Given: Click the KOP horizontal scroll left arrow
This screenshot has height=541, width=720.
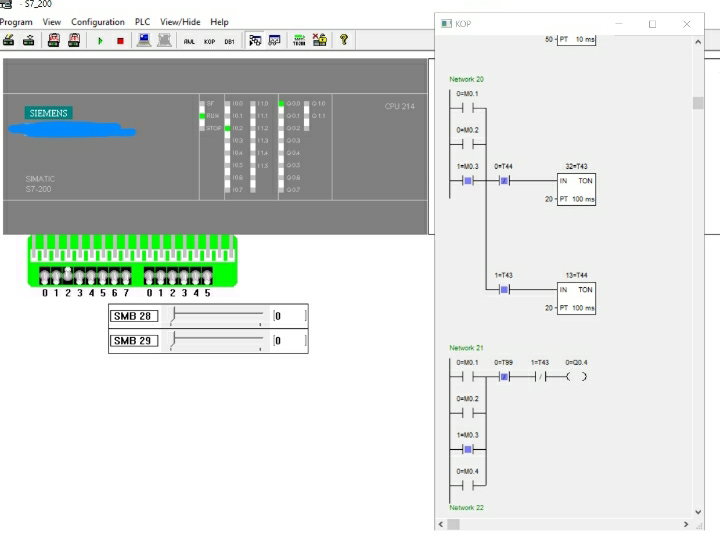Looking at the screenshot, I should 441,524.
